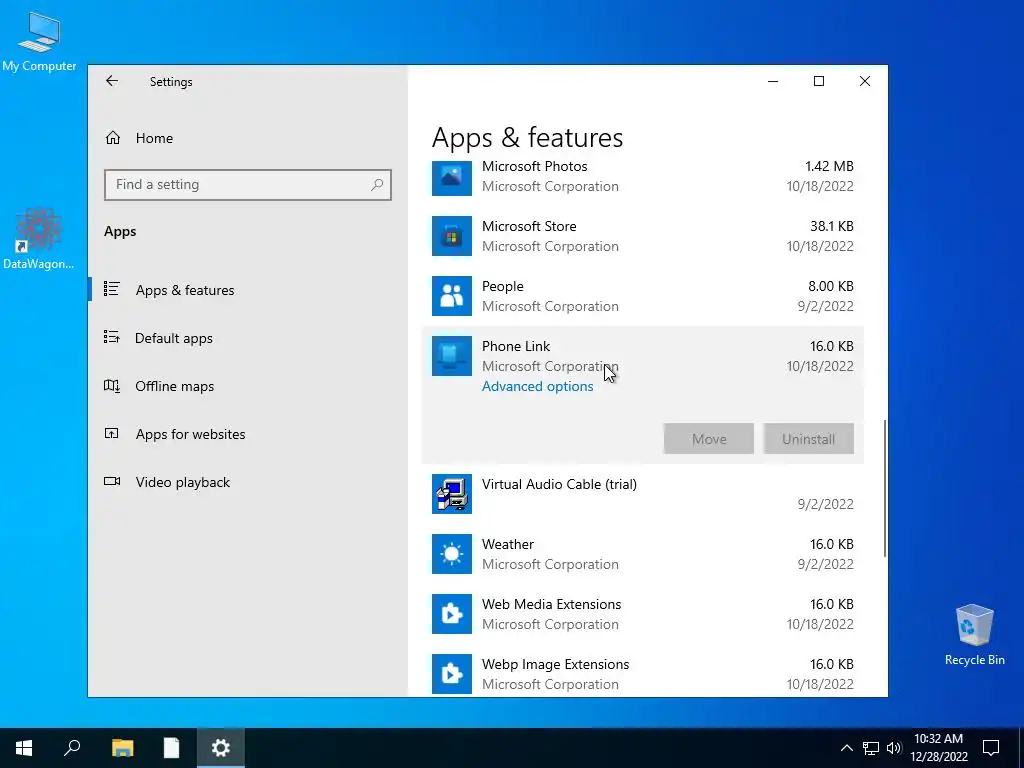Click the volume speaker tray icon

point(894,748)
